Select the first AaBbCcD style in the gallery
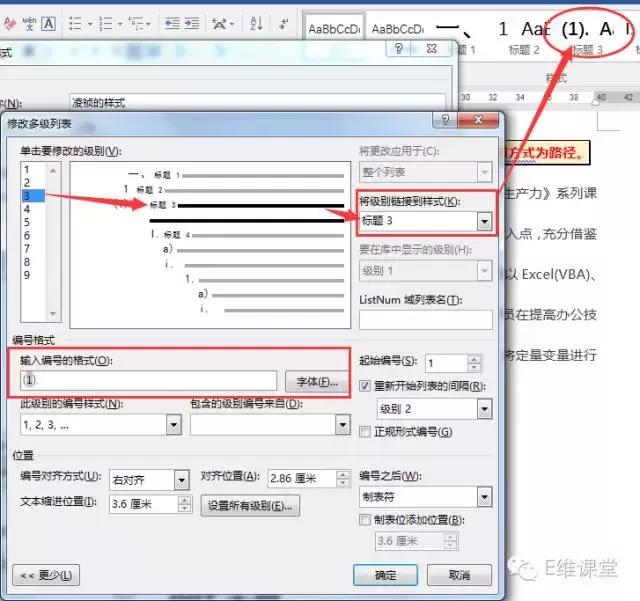 (x=334, y=29)
